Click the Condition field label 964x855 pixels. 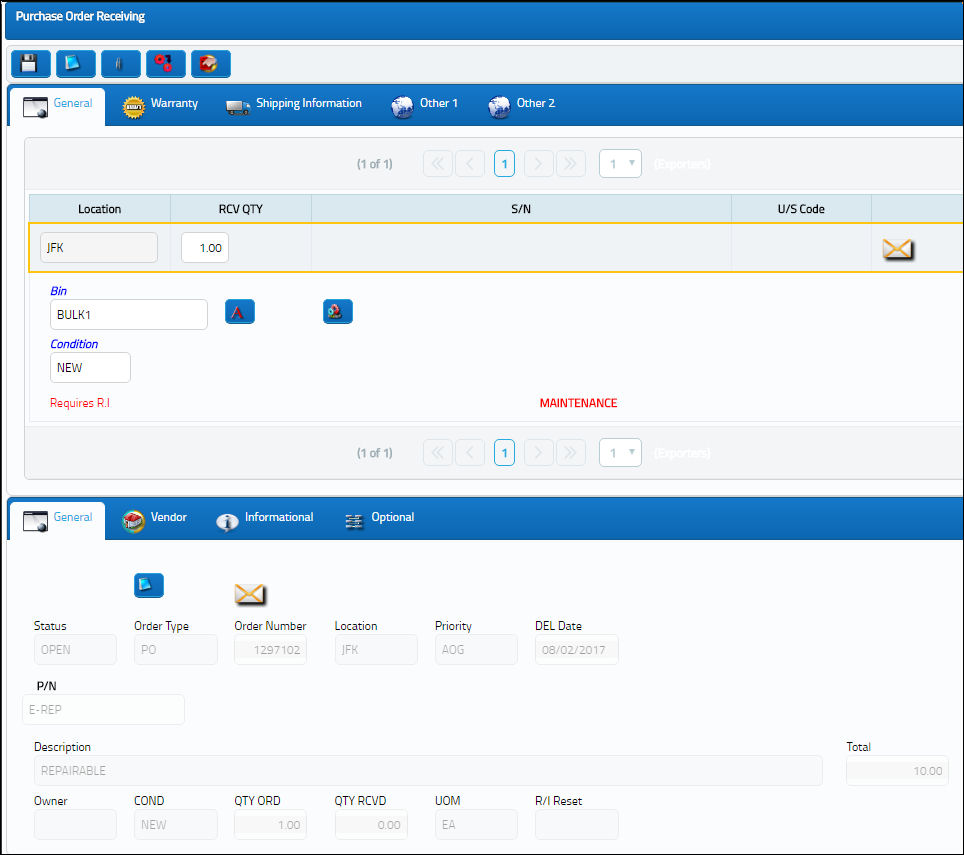(x=74, y=344)
